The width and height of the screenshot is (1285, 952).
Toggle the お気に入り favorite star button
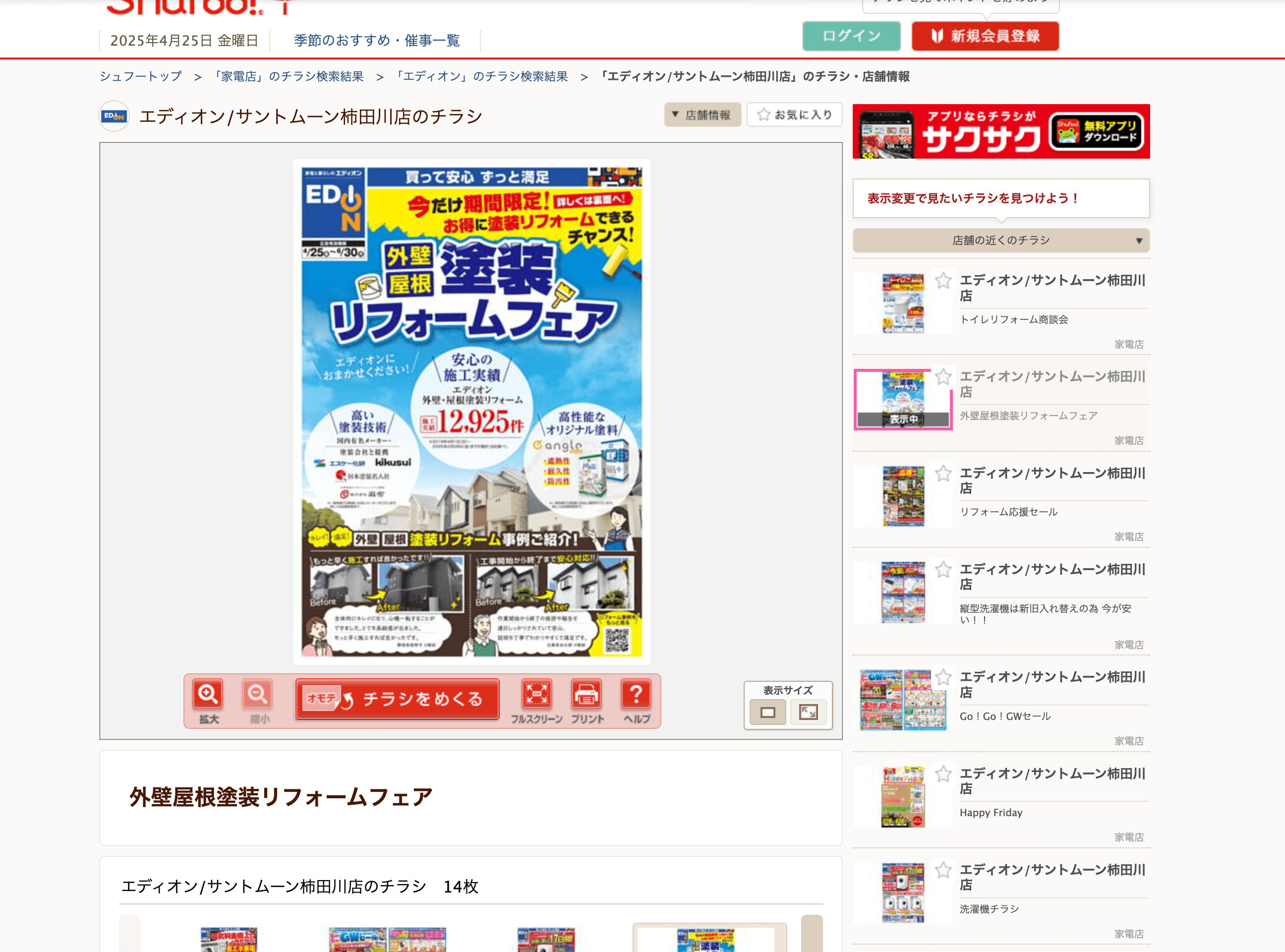click(794, 115)
